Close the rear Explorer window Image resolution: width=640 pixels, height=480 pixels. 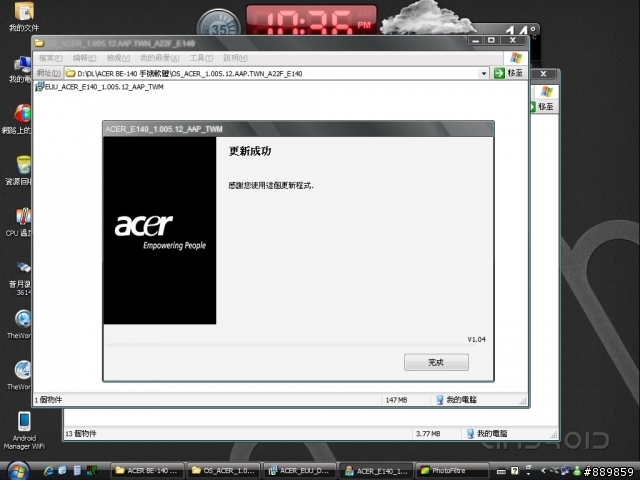point(543,73)
